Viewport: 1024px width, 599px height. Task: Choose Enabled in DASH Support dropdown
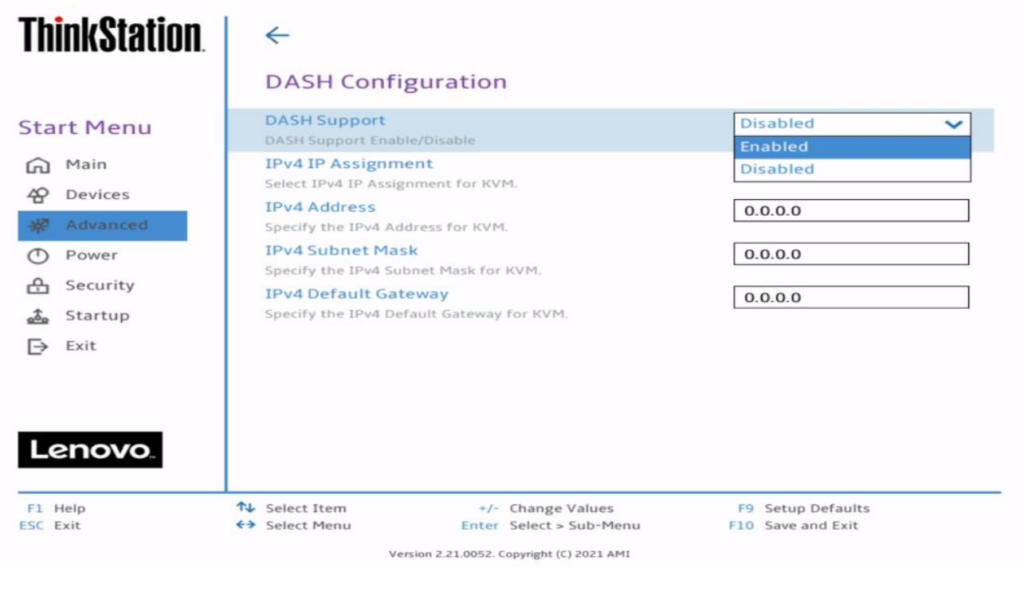coord(851,147)
